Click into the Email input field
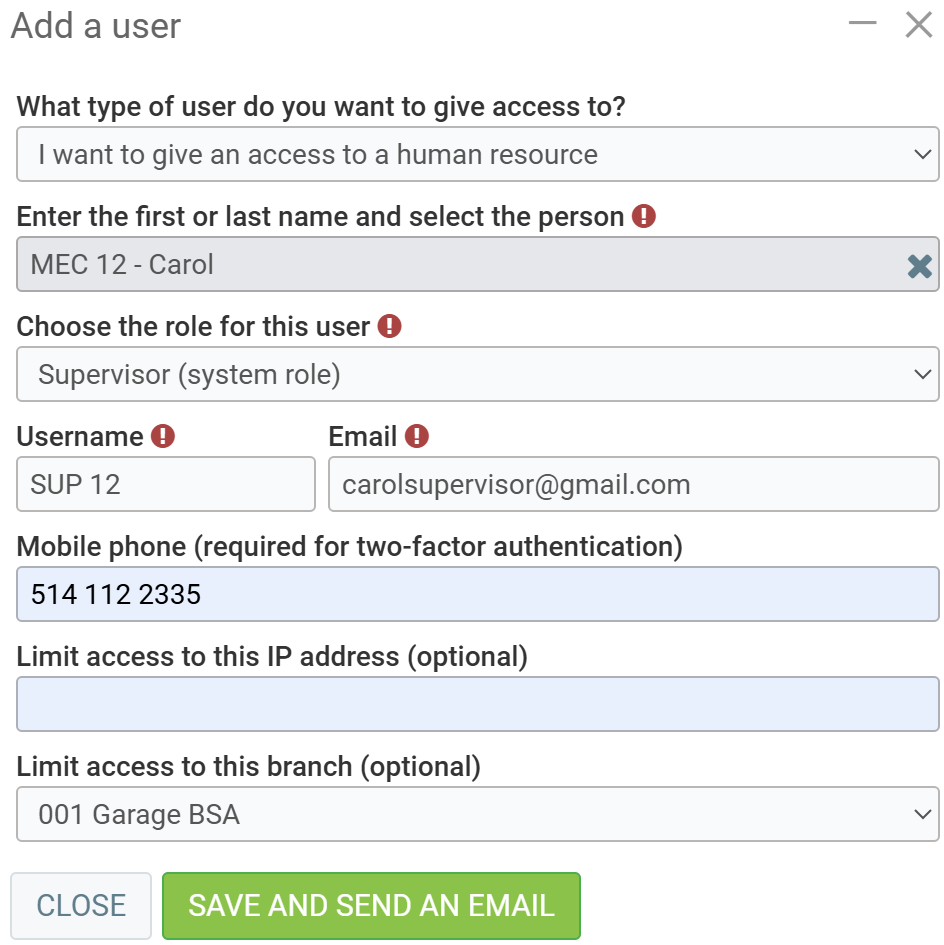Viewport: 944px width, 945px height. coord(633,485)
